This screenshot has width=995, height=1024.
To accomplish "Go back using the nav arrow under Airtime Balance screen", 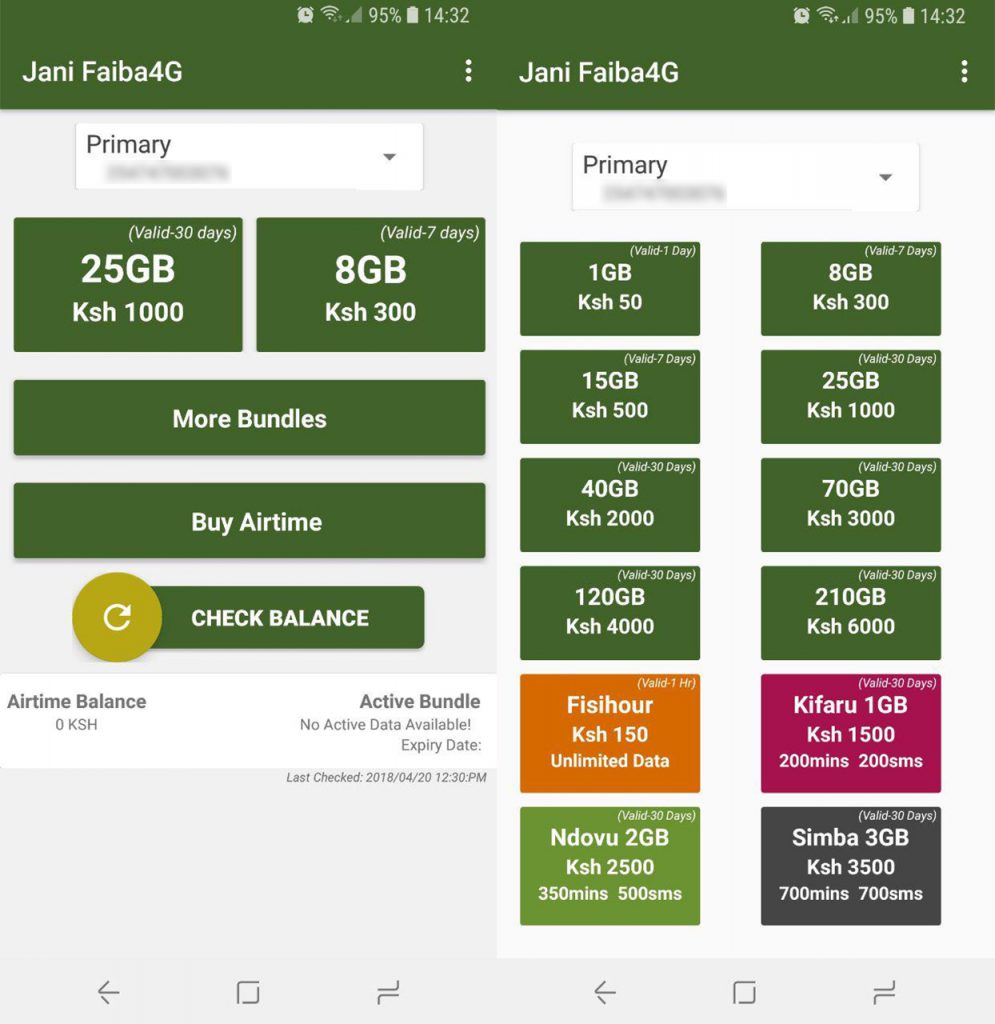I will pos(108,992).
